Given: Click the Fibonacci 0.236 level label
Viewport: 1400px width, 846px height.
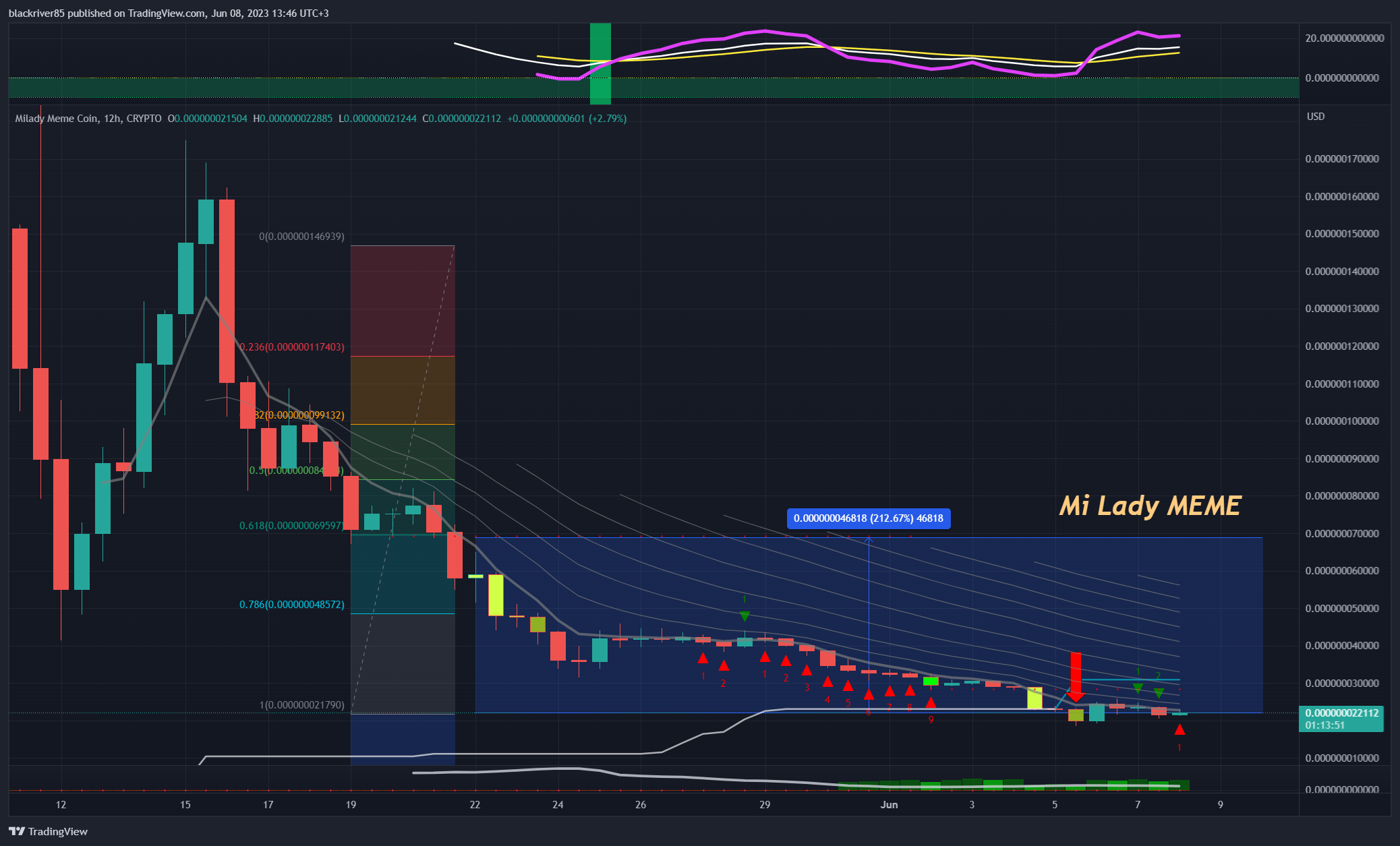Looking at the screenshot, I should click(x=292, y=347).
